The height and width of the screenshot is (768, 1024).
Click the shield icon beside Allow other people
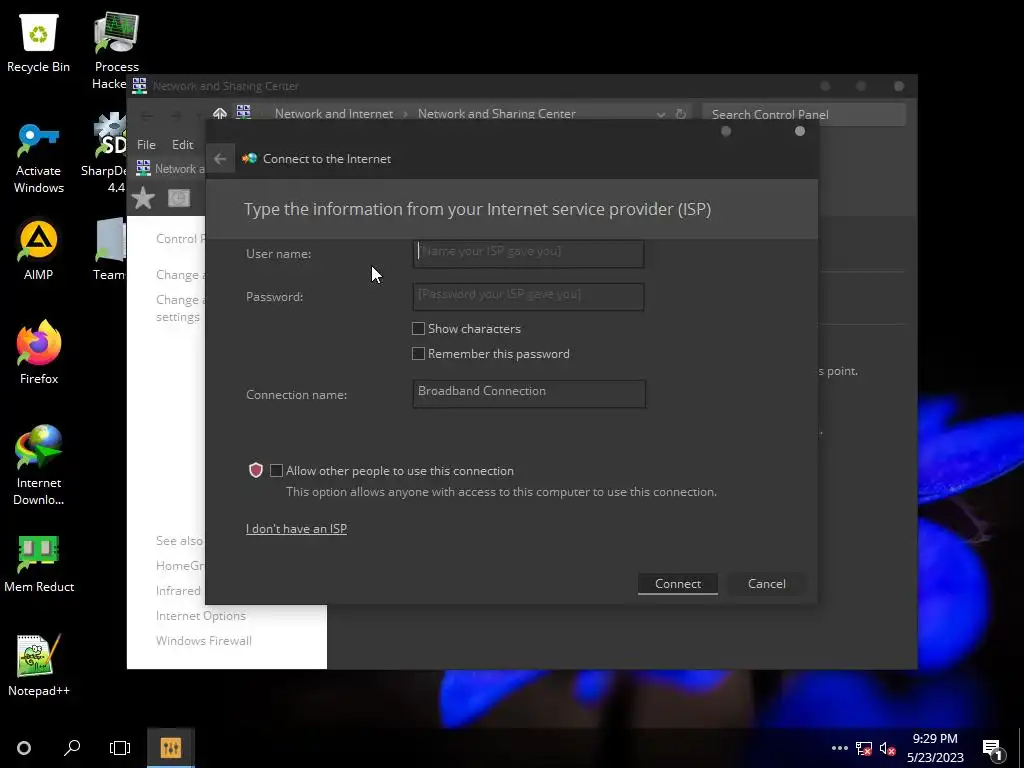pyautogui.click(x=256, y=470)
